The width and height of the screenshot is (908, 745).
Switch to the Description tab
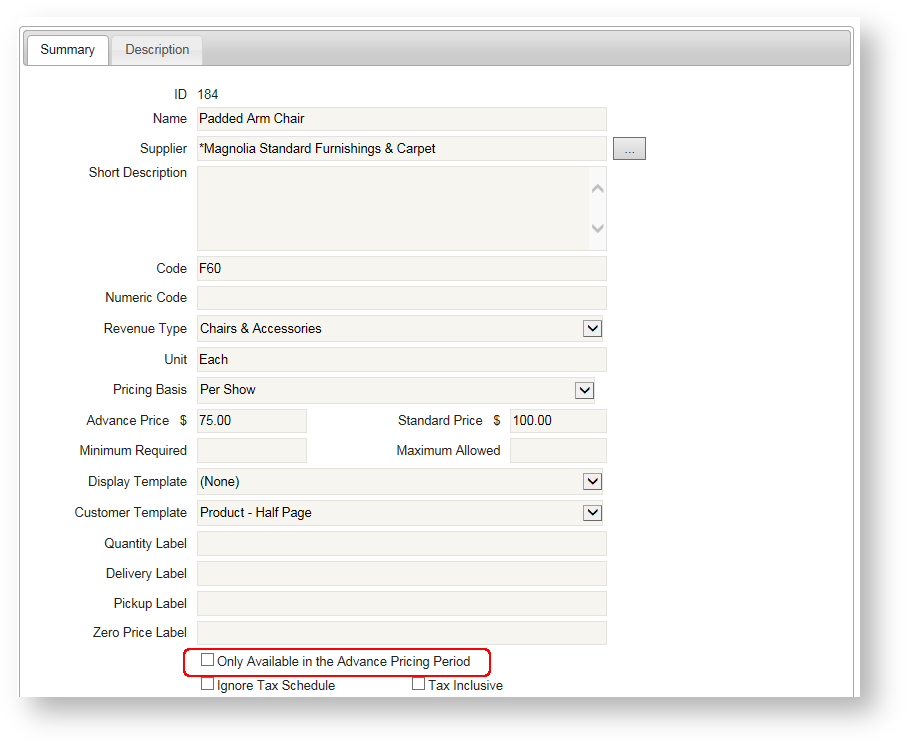[156, 49]
